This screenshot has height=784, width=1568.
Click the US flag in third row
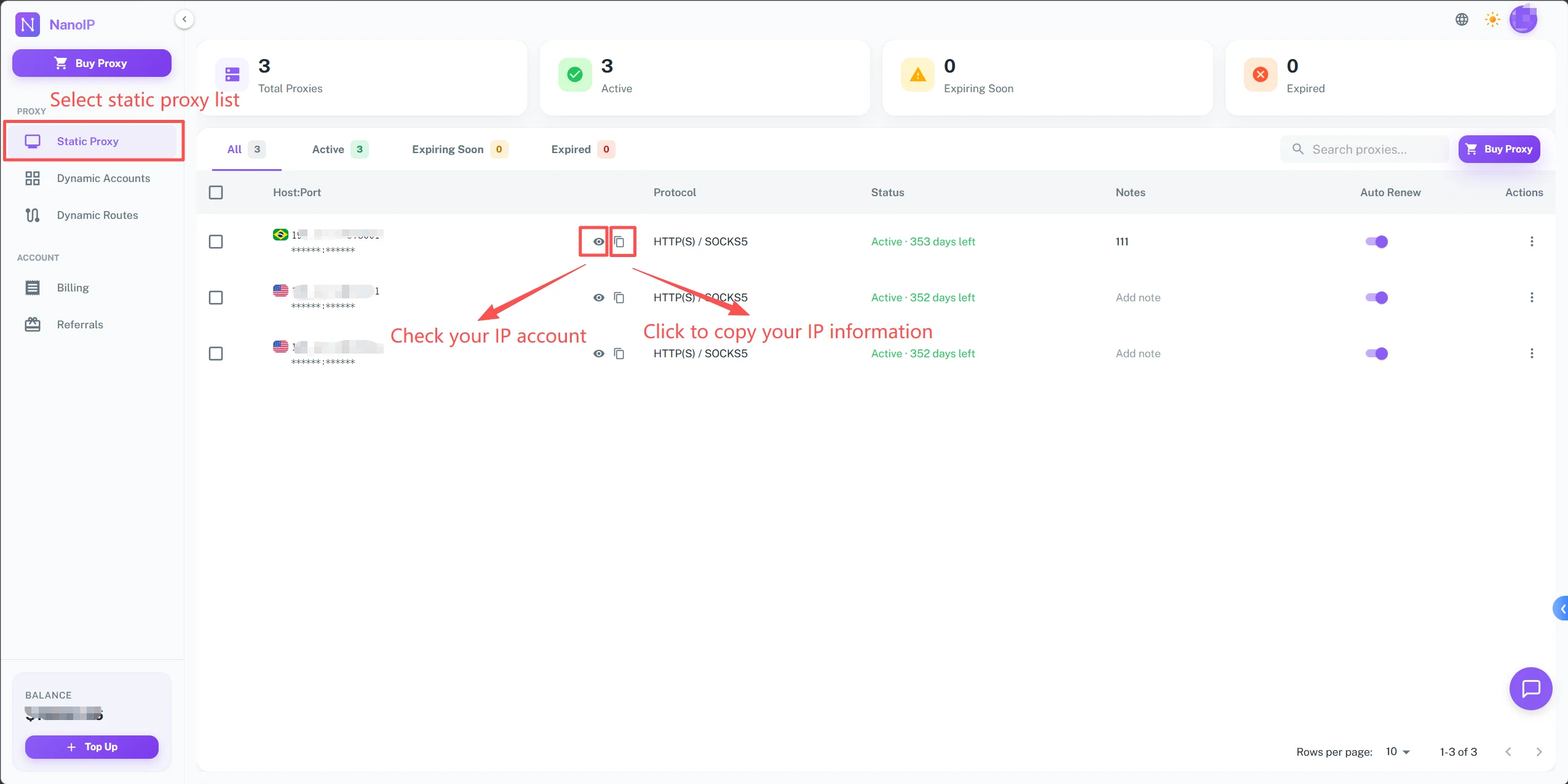tap(280, 346)
